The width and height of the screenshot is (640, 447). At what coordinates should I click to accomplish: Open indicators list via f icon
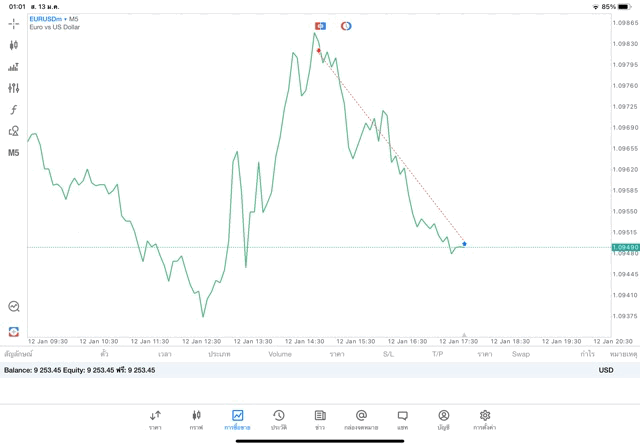(x=14, y=110)
